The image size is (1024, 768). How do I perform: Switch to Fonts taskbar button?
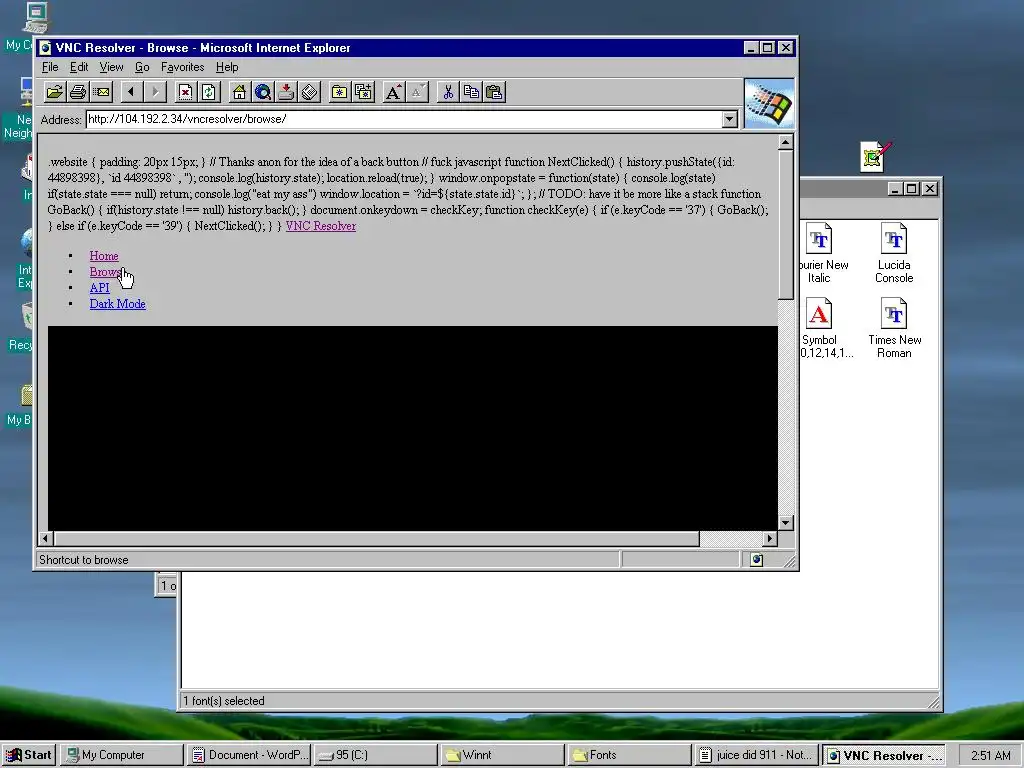coord(628,755)
